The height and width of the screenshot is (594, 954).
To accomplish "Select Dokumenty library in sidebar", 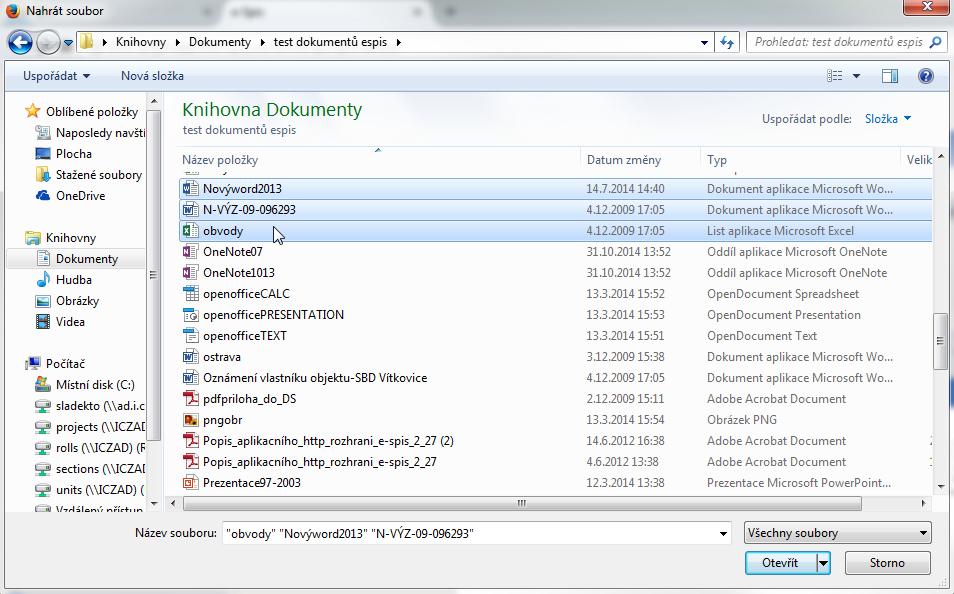I will point(86,259).
